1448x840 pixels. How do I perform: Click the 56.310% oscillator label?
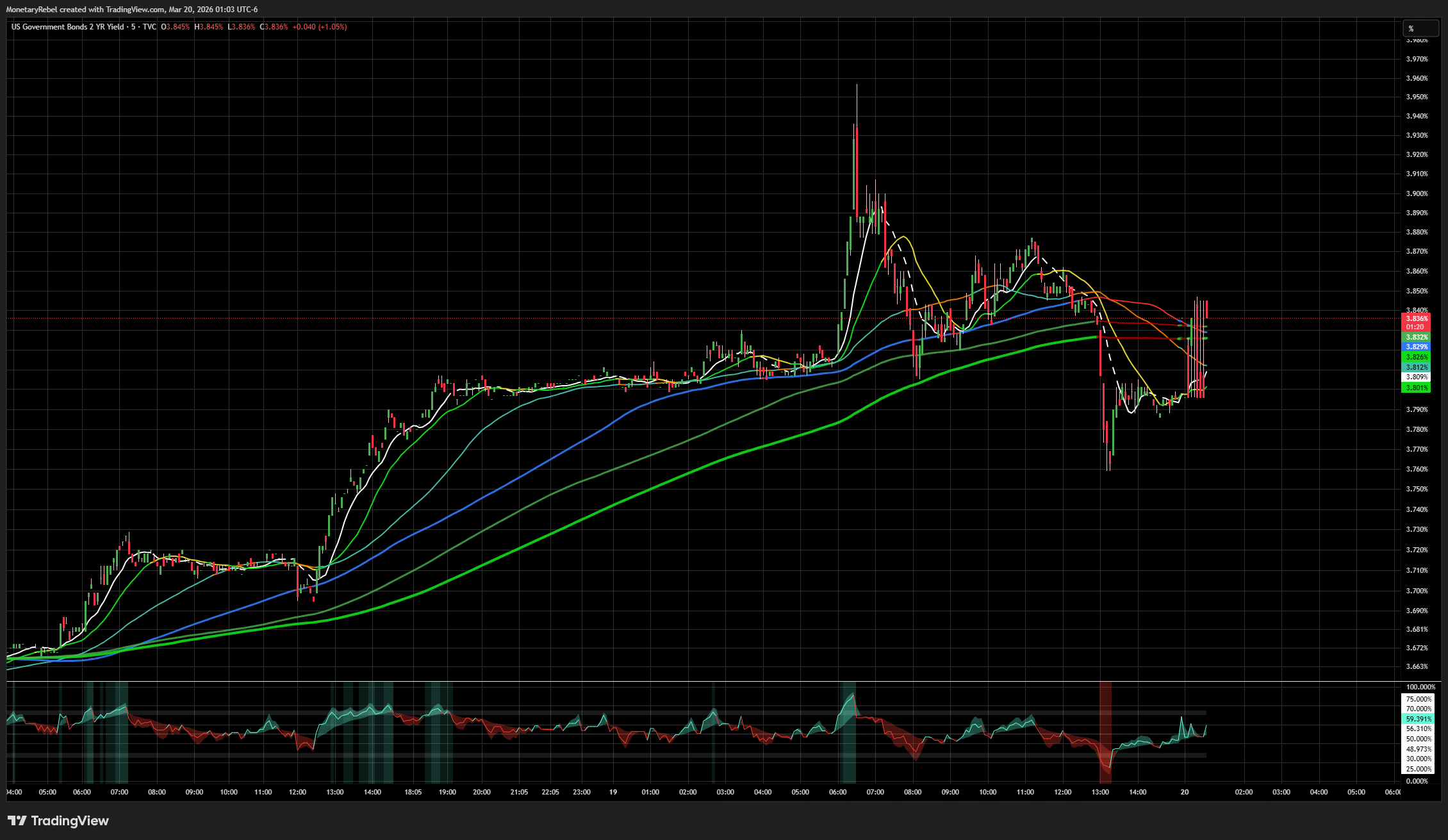(x=1419, y=729)
